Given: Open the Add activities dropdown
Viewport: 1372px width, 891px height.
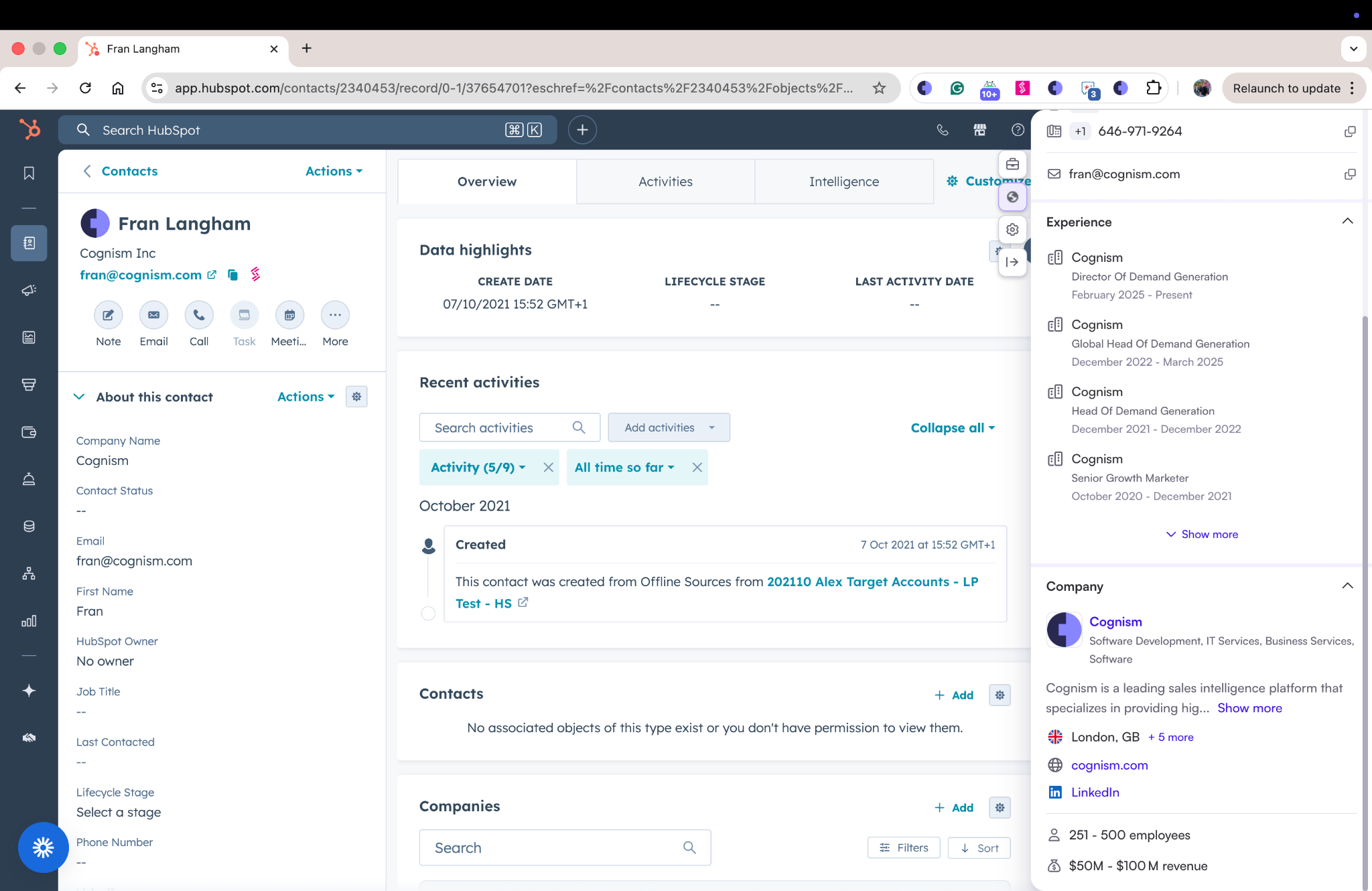Looking at the screenshot, I should point(669,427).
